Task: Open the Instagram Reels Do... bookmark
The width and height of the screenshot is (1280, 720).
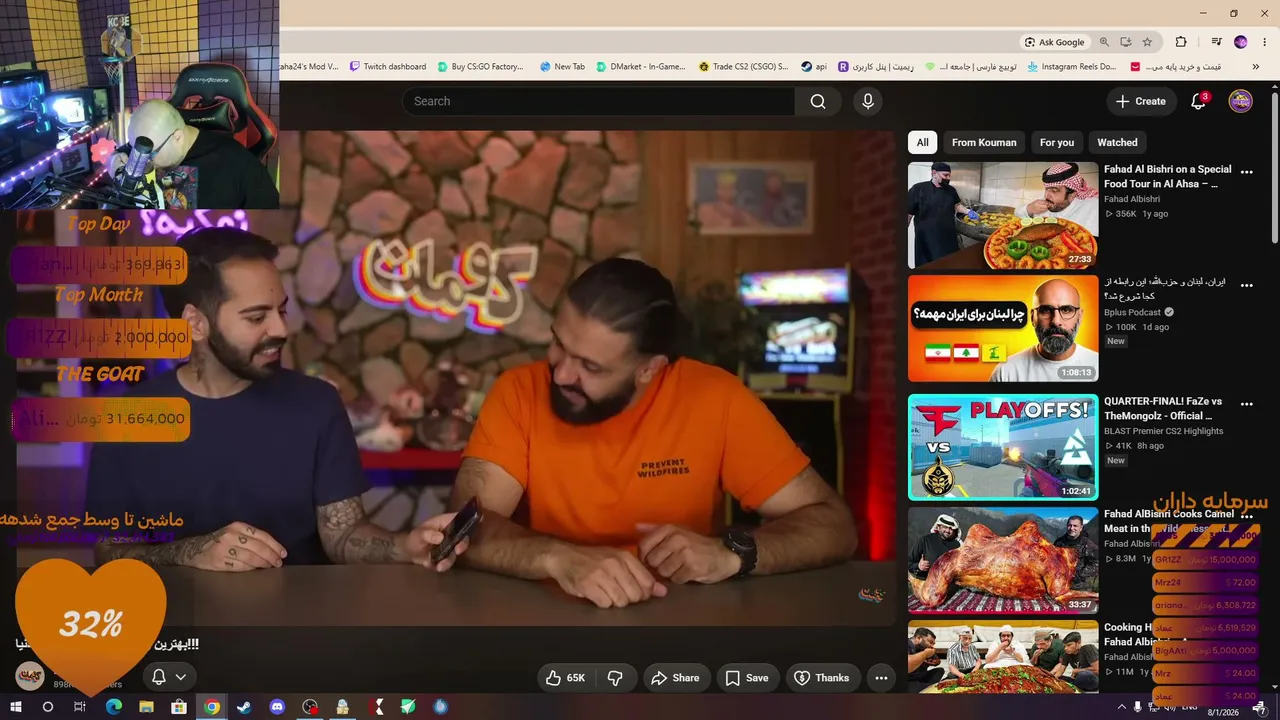Action: click(x=1072, y=67)
